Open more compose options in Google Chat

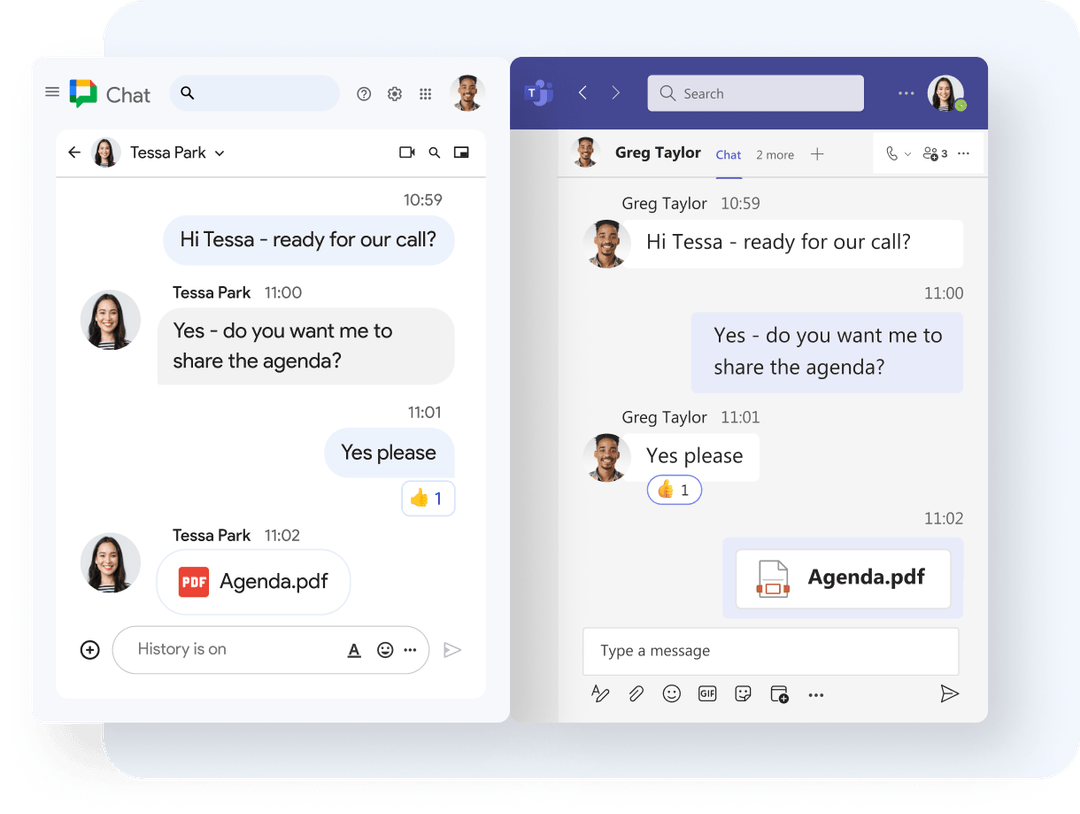pos(410,650)
